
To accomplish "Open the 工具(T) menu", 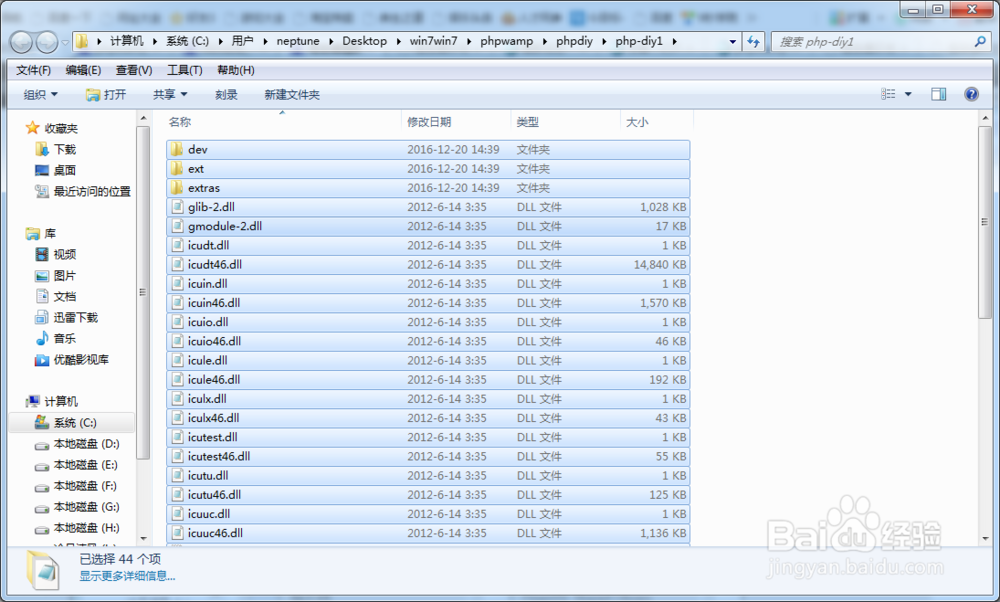I will tap(184, 70).
